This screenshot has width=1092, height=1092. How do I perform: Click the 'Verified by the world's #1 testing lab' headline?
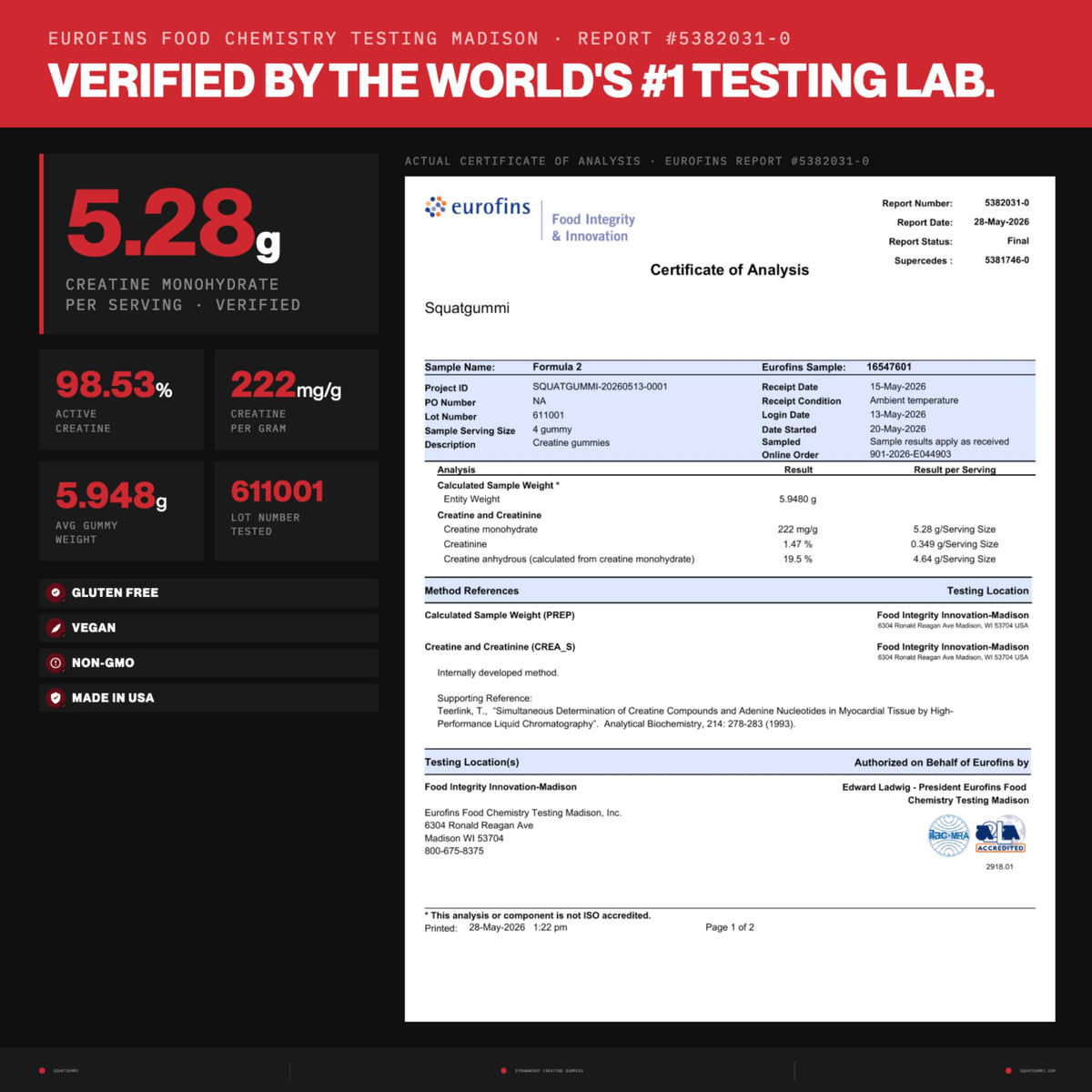coord(521,81)
